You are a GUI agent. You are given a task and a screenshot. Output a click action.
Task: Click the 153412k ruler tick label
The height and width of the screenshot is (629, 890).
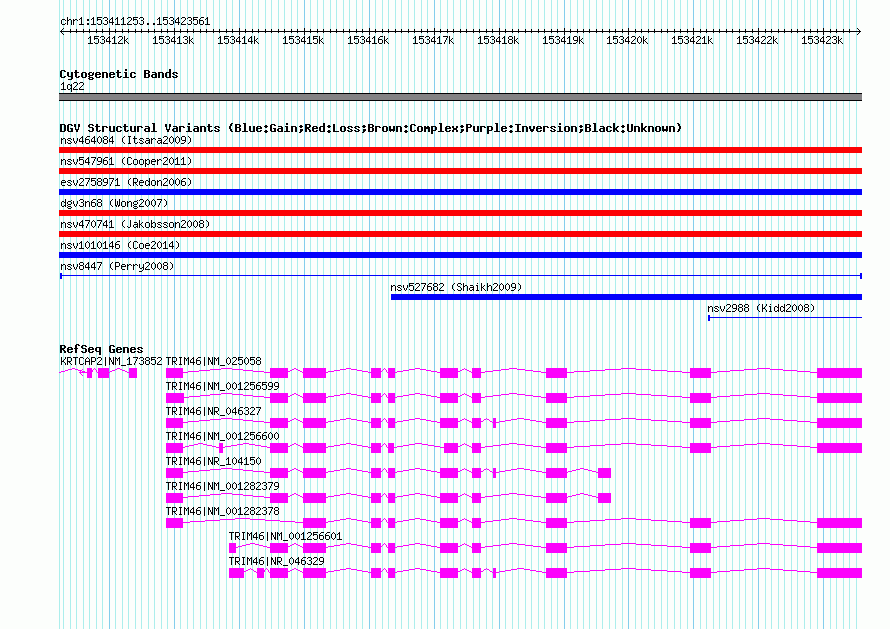pyautogui.click(x=108, y=40)
